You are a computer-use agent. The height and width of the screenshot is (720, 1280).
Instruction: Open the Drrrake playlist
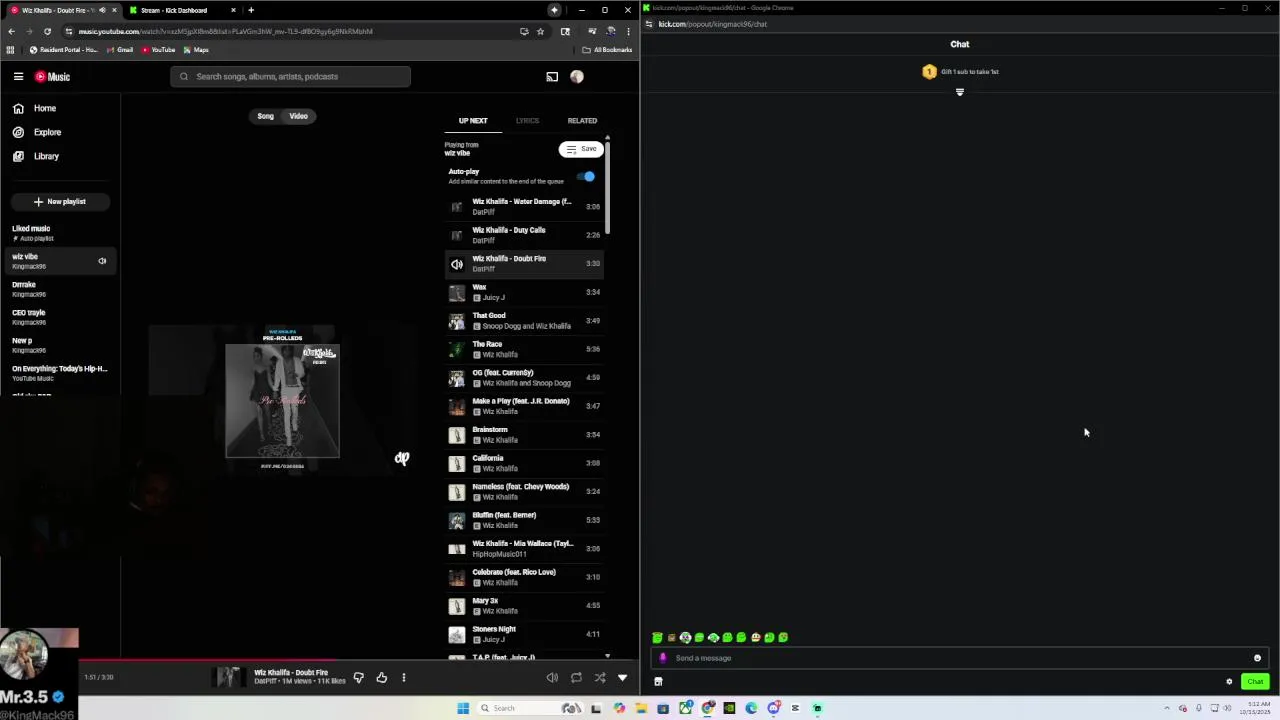click(x=60, y=289)
